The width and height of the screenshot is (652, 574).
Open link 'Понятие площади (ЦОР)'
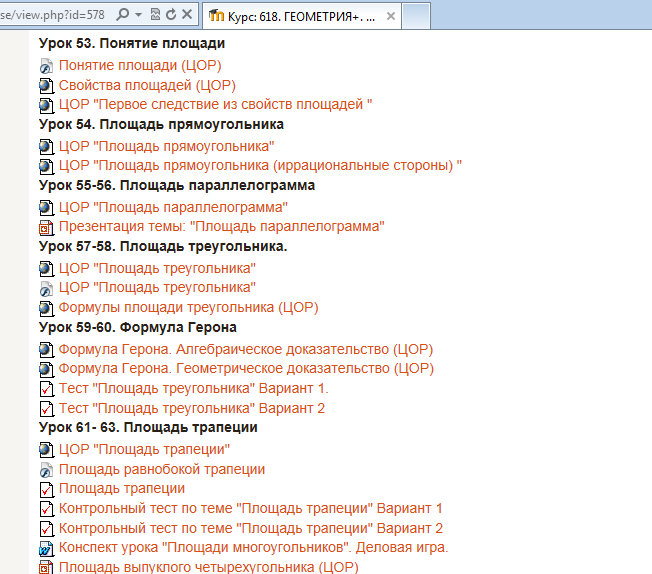point(140,65)
